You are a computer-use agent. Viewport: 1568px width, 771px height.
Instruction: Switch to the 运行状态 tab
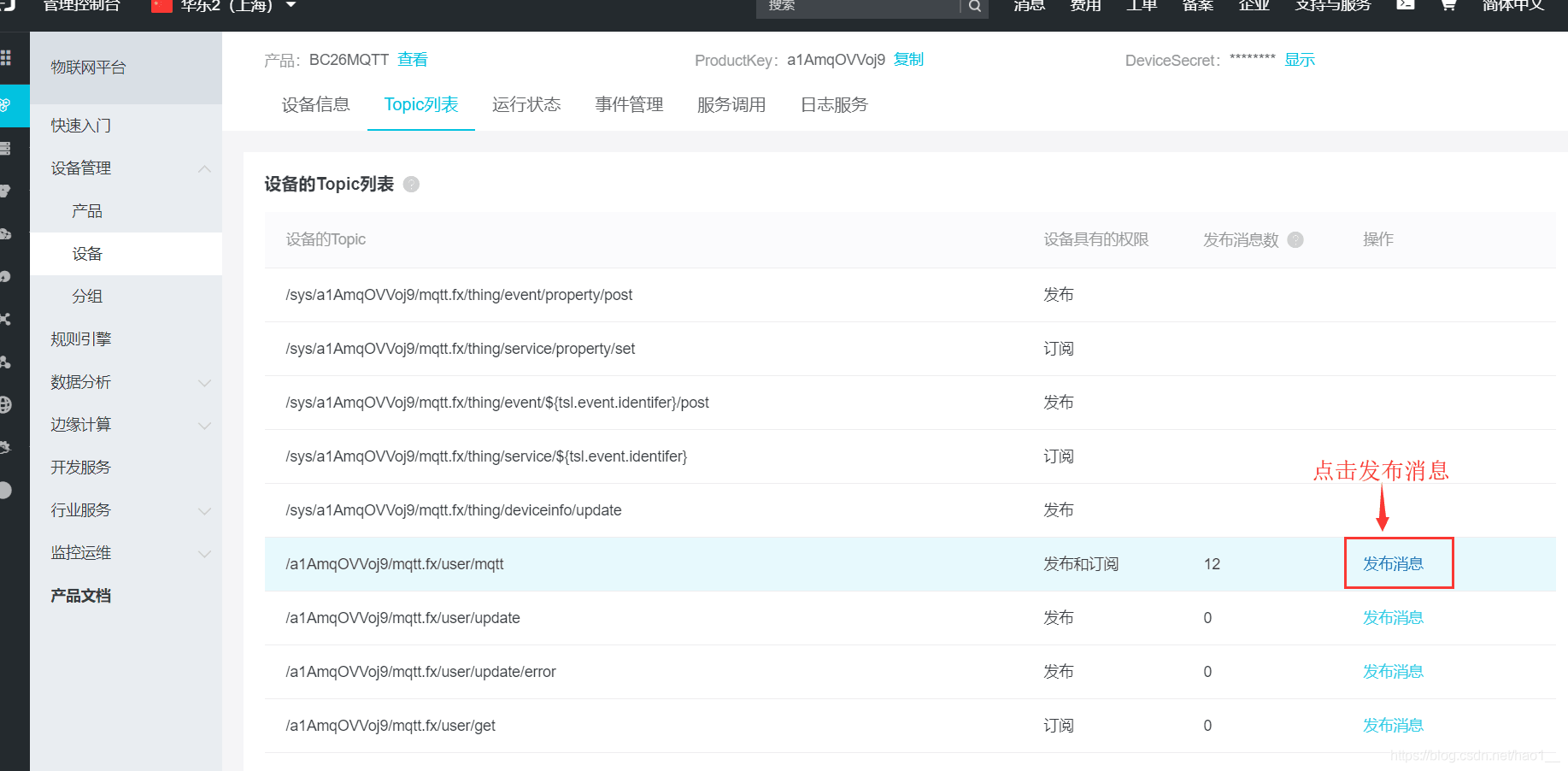click(x=526, y=104)
